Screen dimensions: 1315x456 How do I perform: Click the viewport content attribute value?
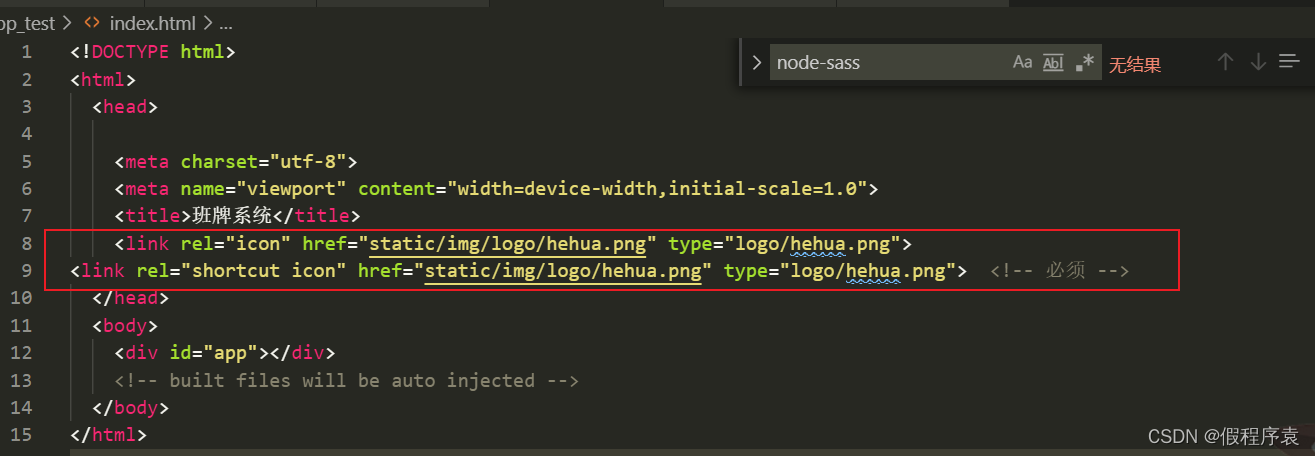(662, 188)
